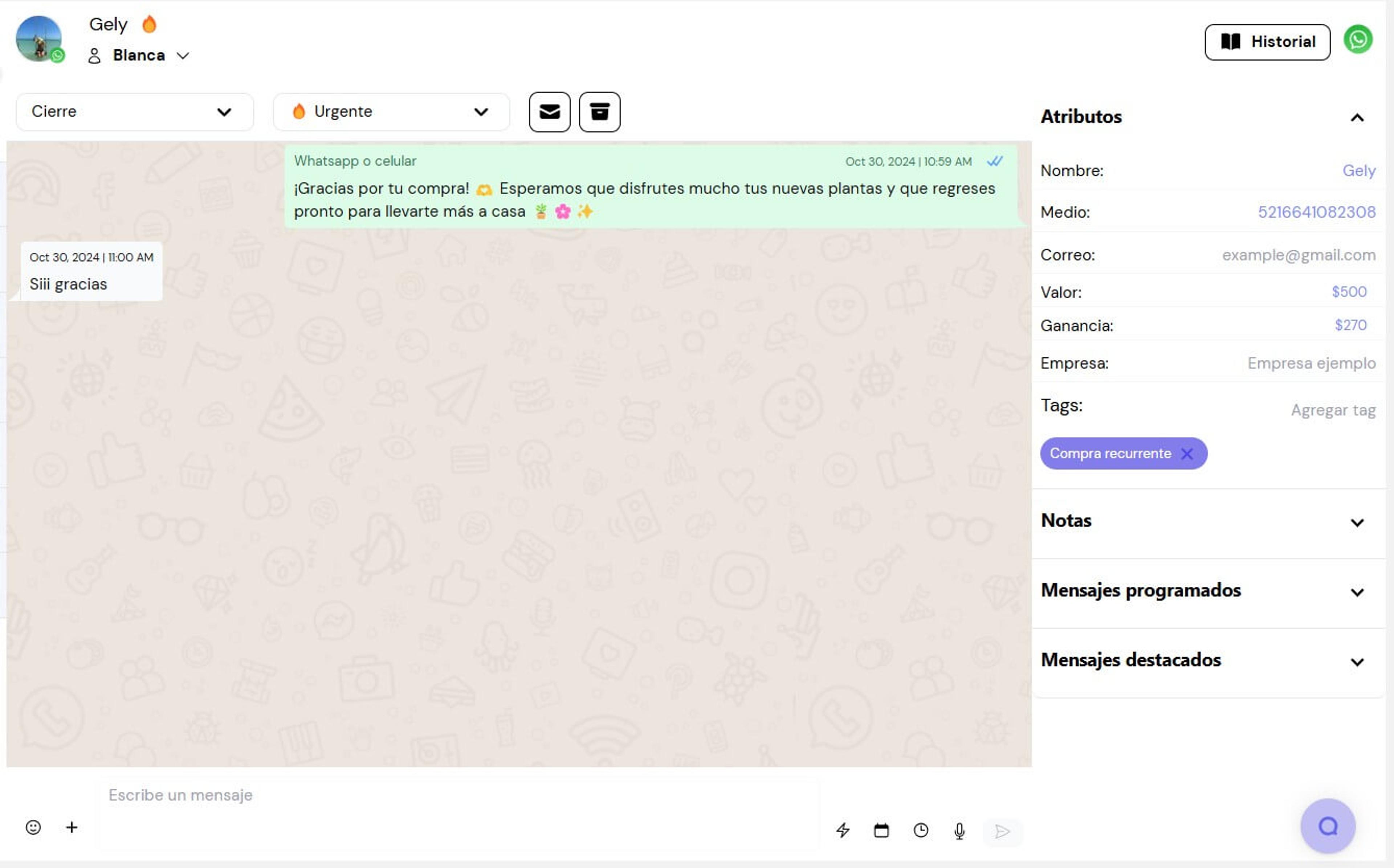This screenshot has height=868, width=1394.
Task: Click the Valor amount $500
Action: tap(1349, 292)
